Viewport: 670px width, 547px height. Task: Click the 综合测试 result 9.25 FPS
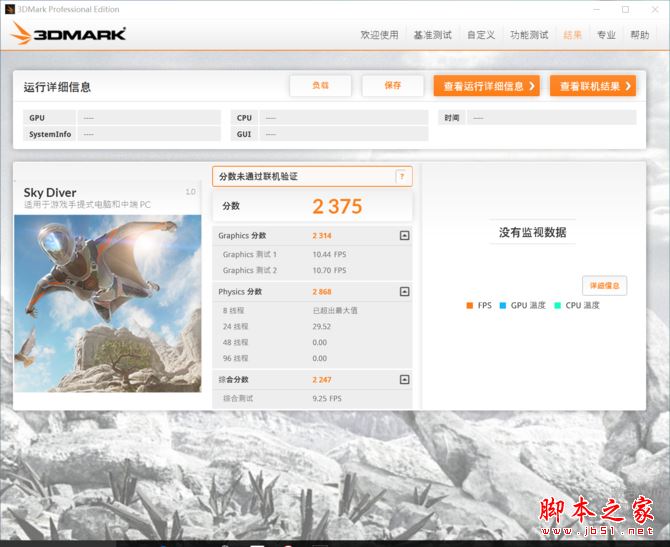(x=327, y=398)
